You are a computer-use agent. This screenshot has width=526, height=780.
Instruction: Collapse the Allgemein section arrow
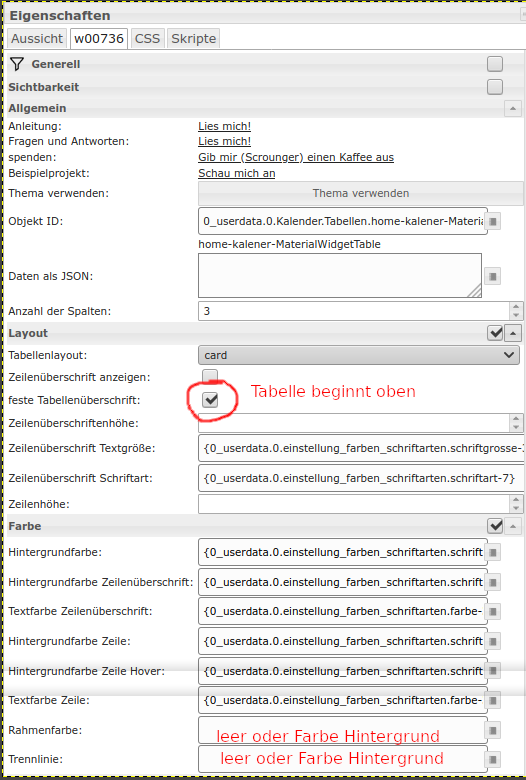[513, 108]
